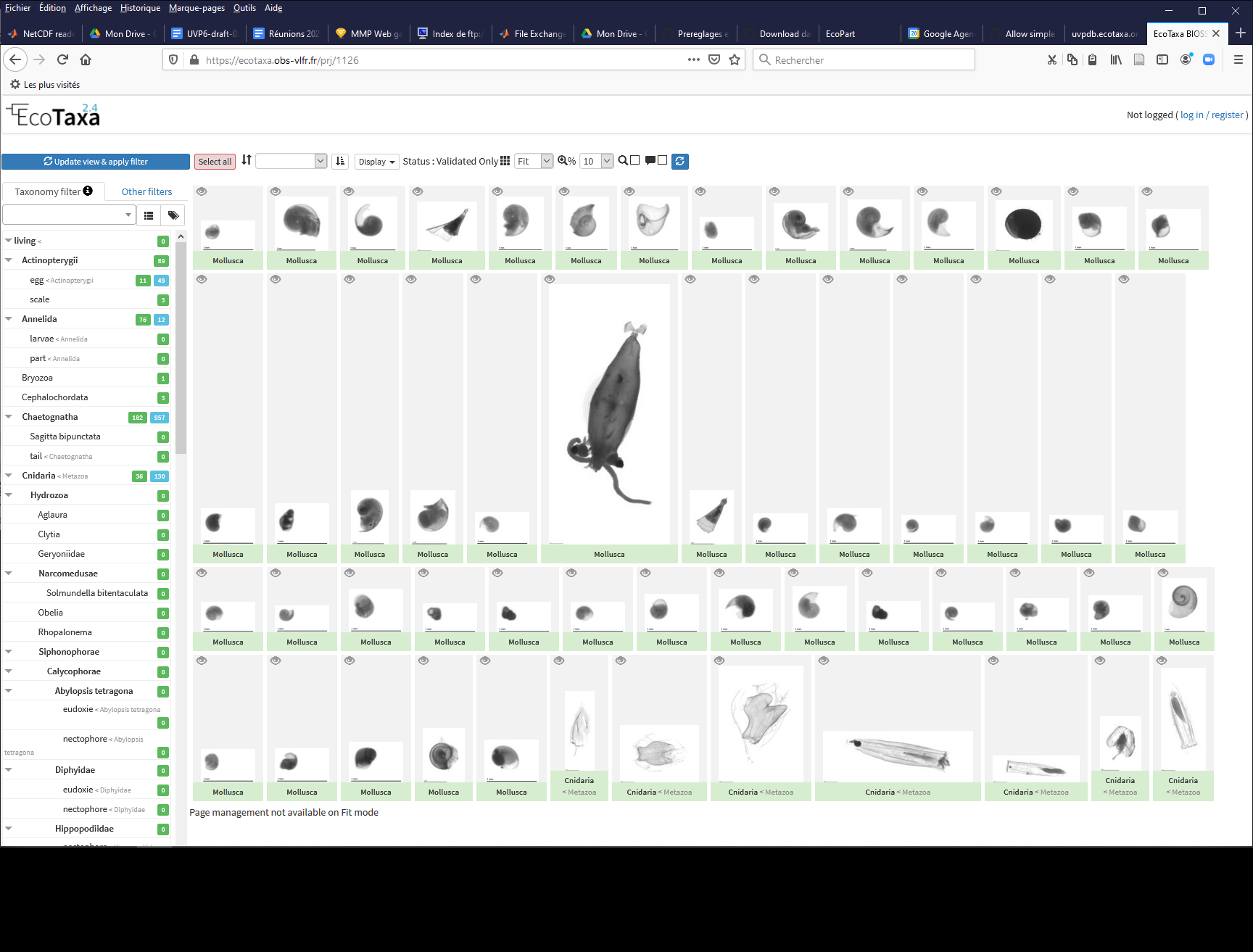The image size is (1253, 952).
Task: Toggle the eye icon on the first Mollusca thumbnail
Action: [x=202, y=191]
